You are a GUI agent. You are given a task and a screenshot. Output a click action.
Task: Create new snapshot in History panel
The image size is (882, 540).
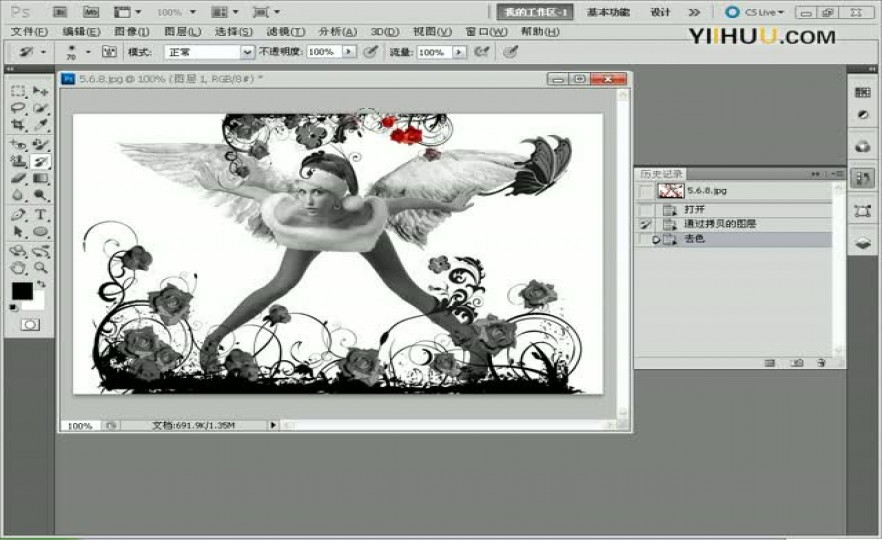[796, 363]
